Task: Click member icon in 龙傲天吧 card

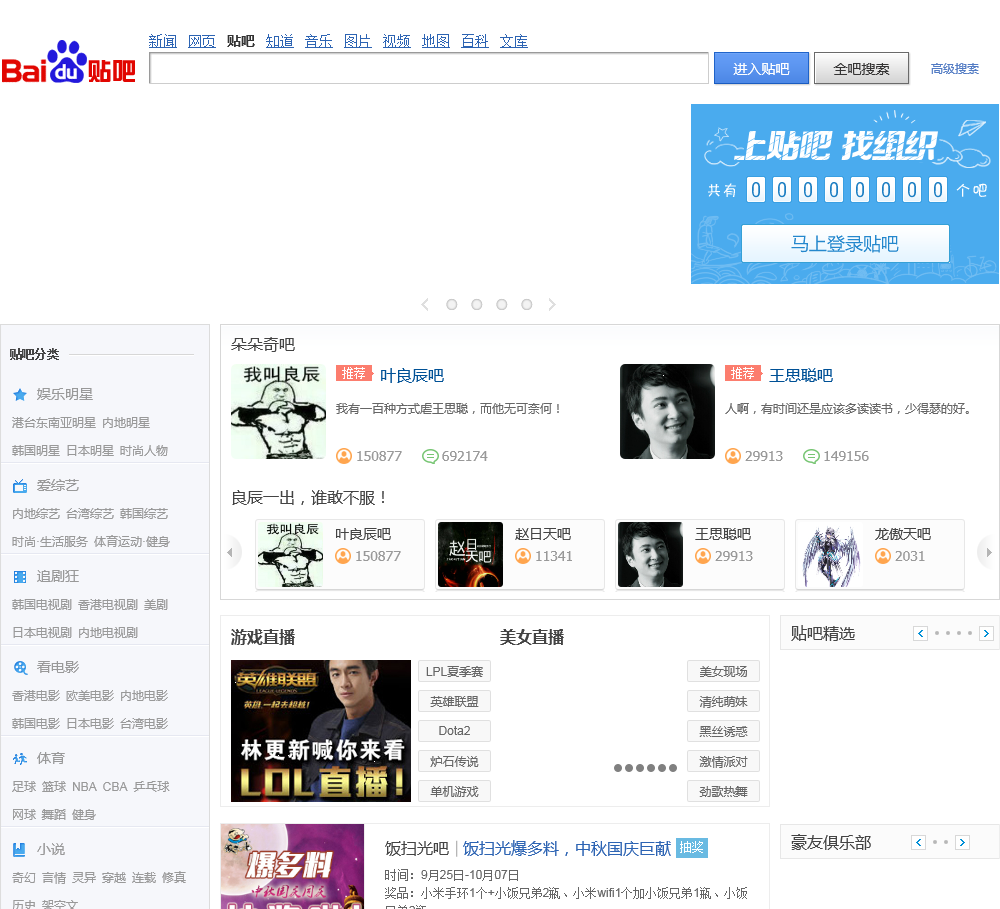Action: pyautogui.click(x=883, y=556)
